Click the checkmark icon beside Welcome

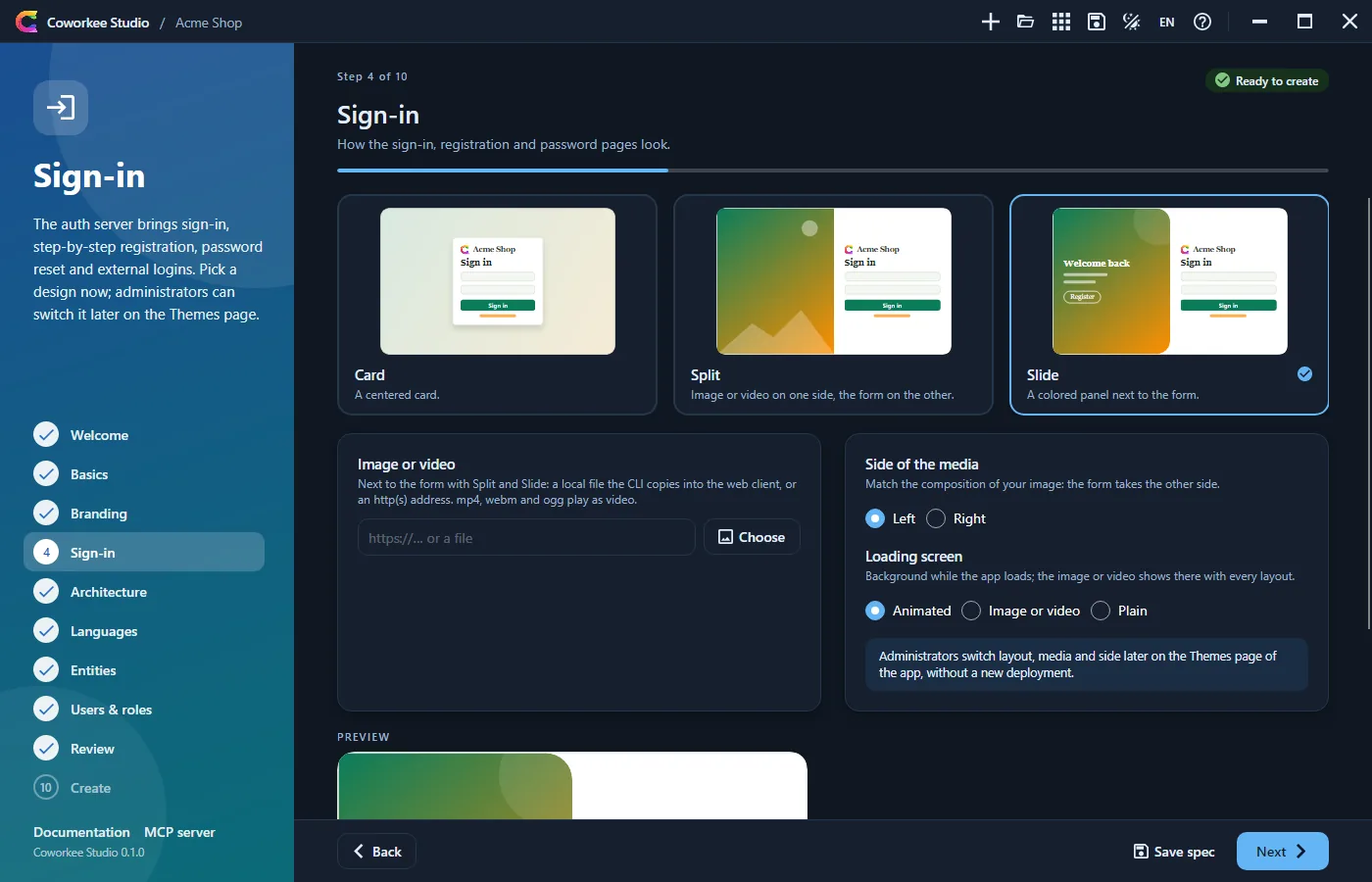point(46,434)
